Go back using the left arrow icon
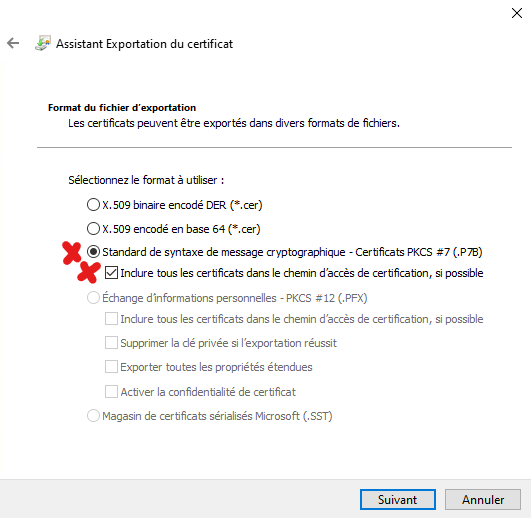The width and height of the screenshot is (531, 518). 13,43
